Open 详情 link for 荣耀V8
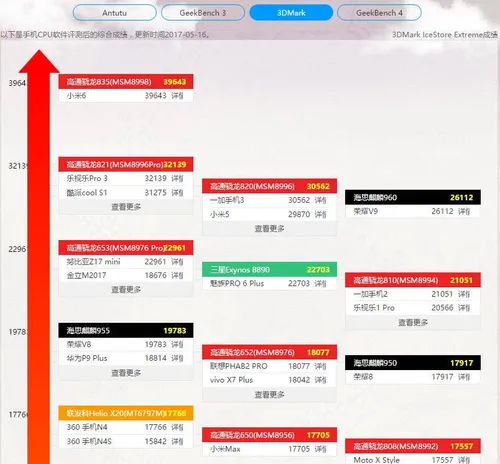Screen dimensions: 500x464 point(177,344)
